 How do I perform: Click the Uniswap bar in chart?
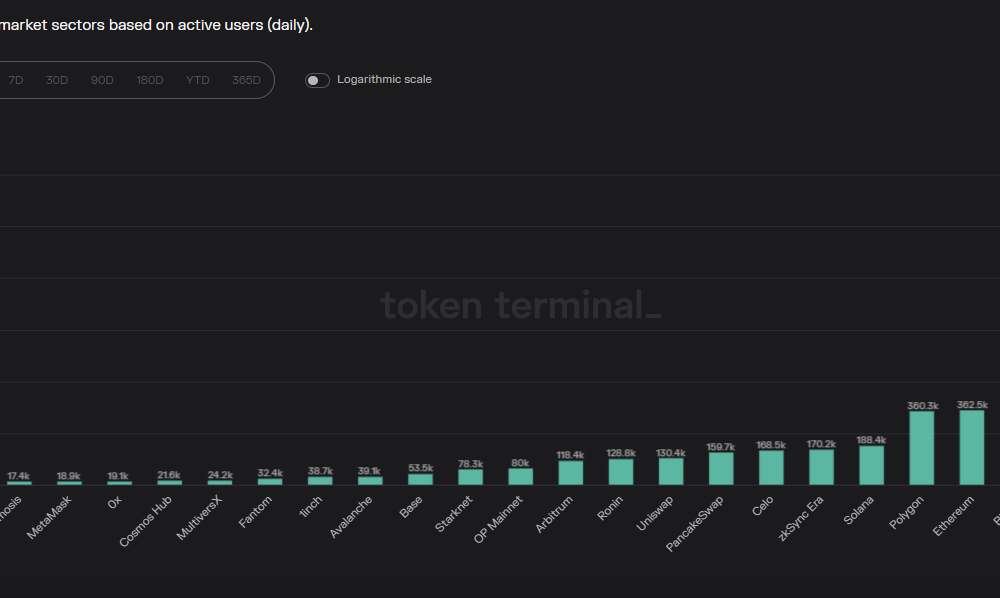pos(671,472)
